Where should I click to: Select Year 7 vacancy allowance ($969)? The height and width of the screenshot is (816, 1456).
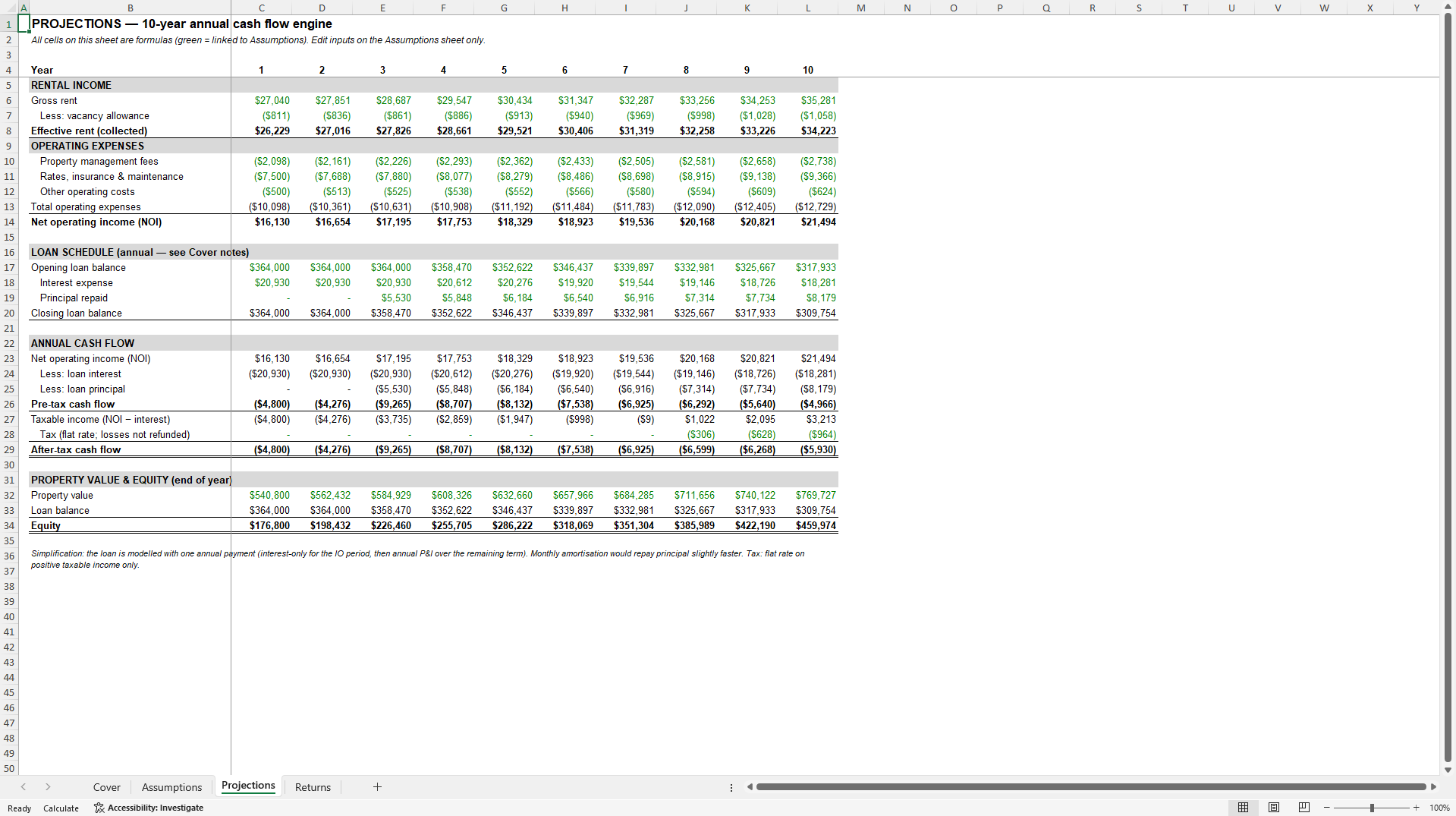pyautogui.click(x=626, y=115)
